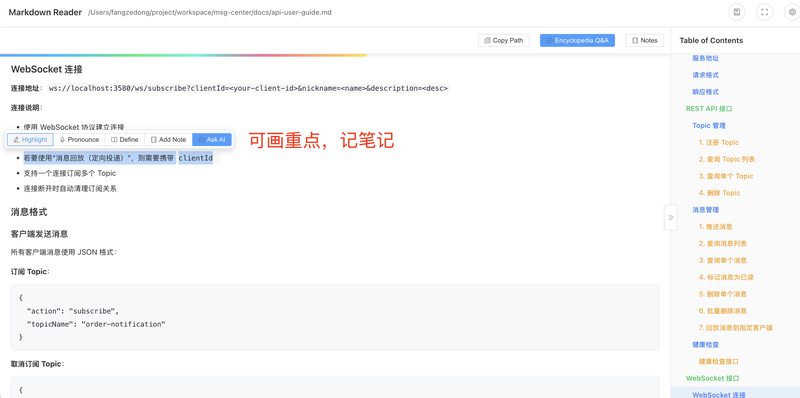Choose Define in the selection popup
Viewport: 800px width, 398px height.
click(x=124, y=139)
